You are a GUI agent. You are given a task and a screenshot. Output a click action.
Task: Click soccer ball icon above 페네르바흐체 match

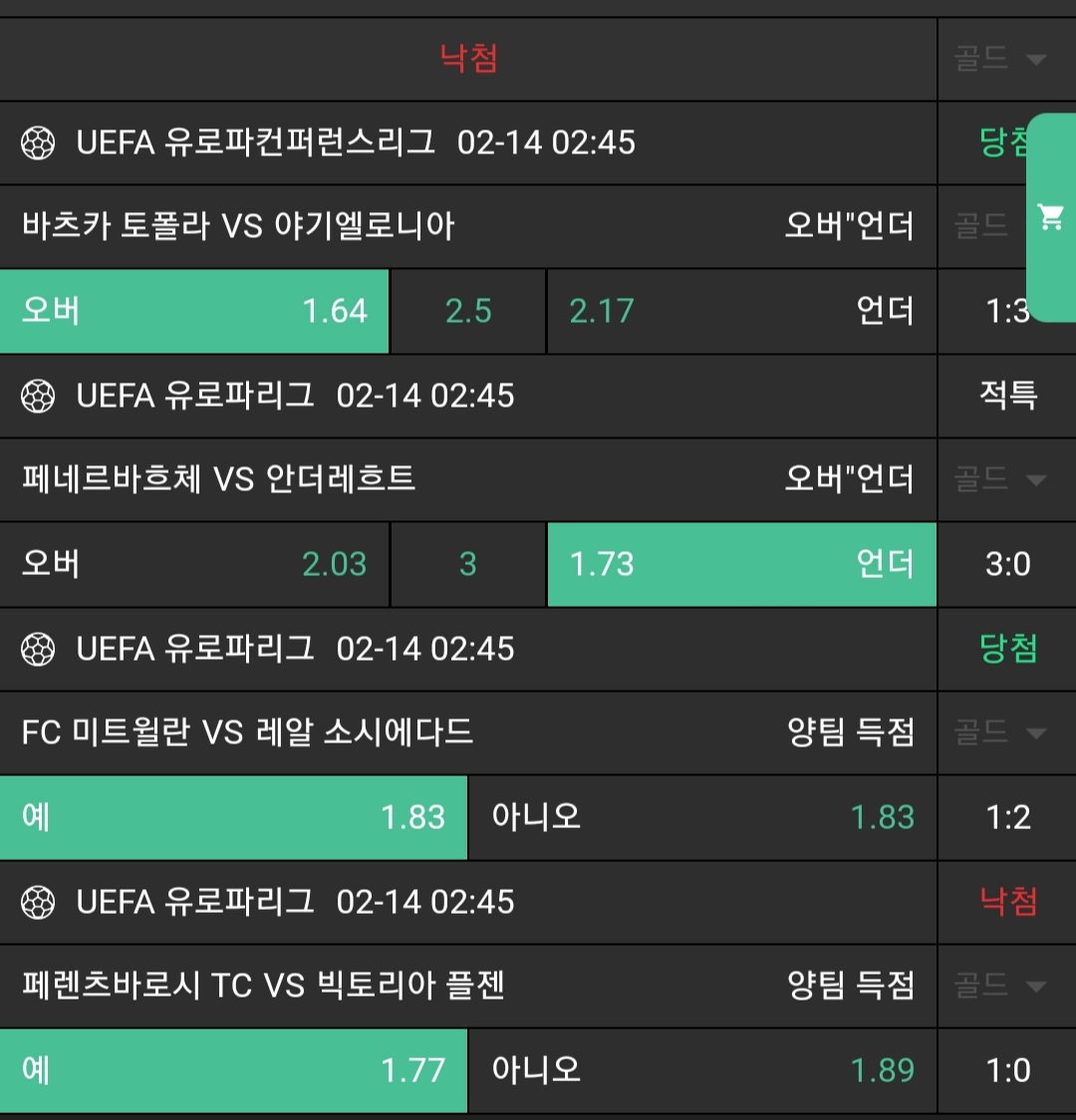38,397
